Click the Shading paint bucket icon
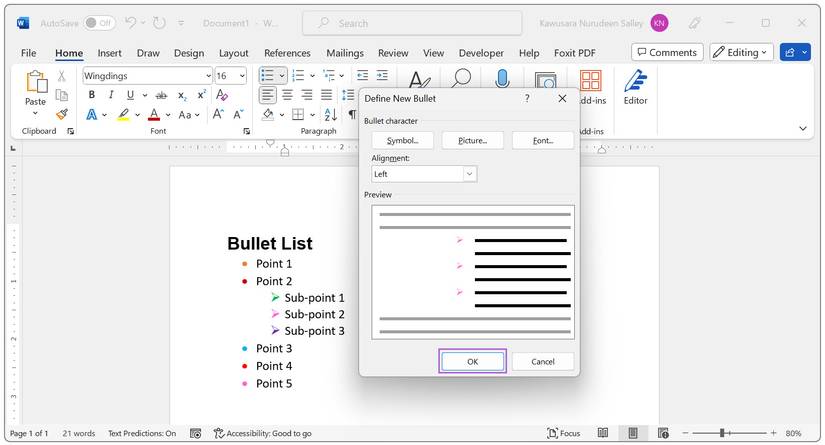825x445 pixels. [x=268, y=114]
